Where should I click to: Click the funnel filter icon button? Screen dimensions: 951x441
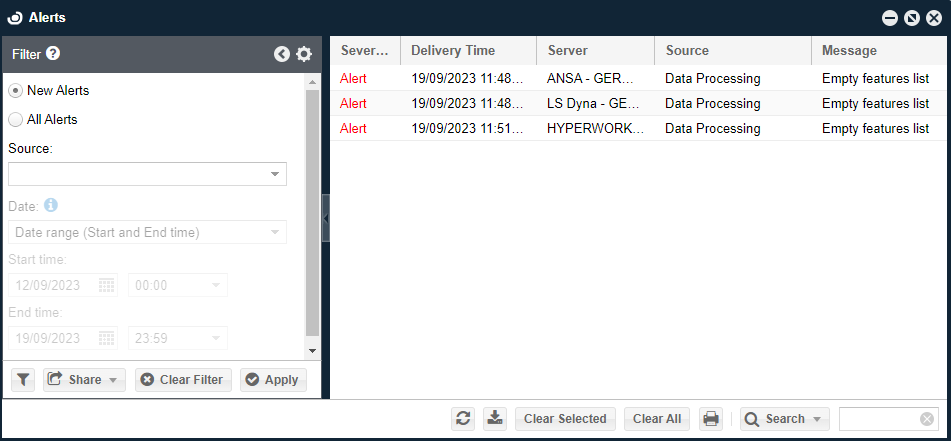(x=23, y=380)
